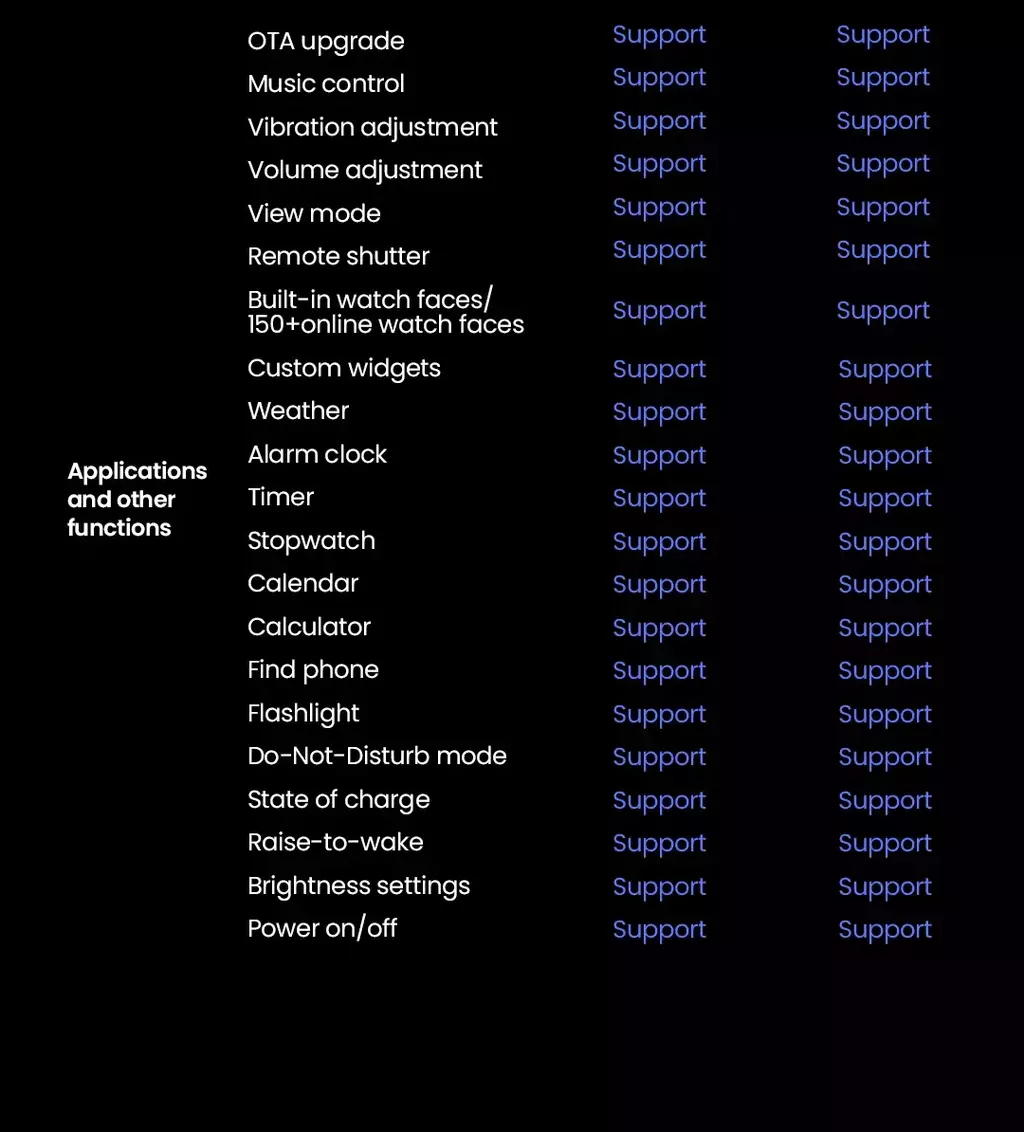Screen dimensions: 1024x1132
Task: Click the OTA upgrade feature label
Action: 326,42
